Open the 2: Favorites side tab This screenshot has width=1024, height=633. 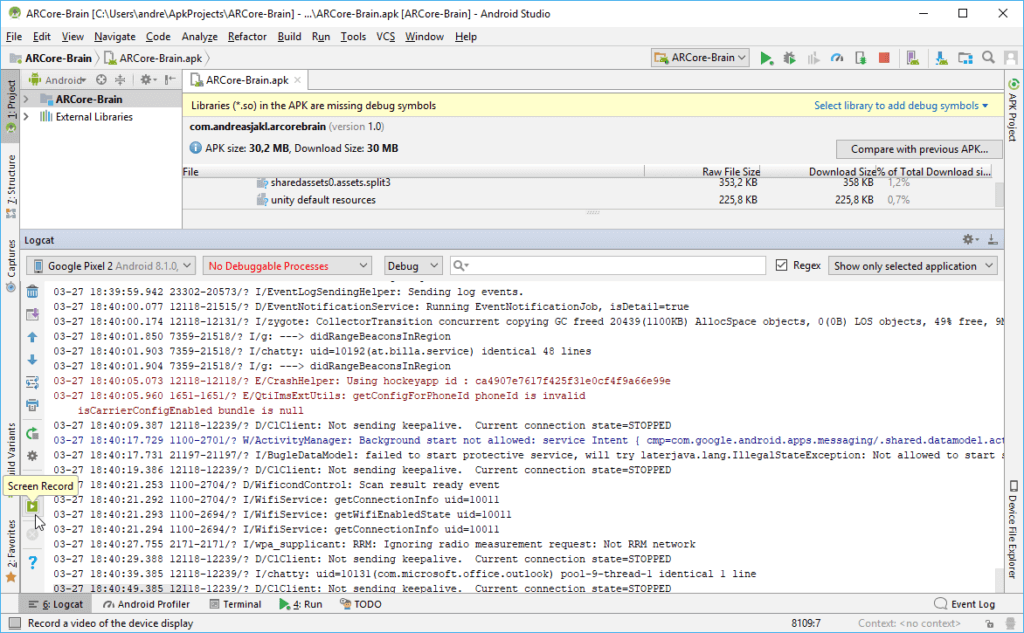click(10, 550)
